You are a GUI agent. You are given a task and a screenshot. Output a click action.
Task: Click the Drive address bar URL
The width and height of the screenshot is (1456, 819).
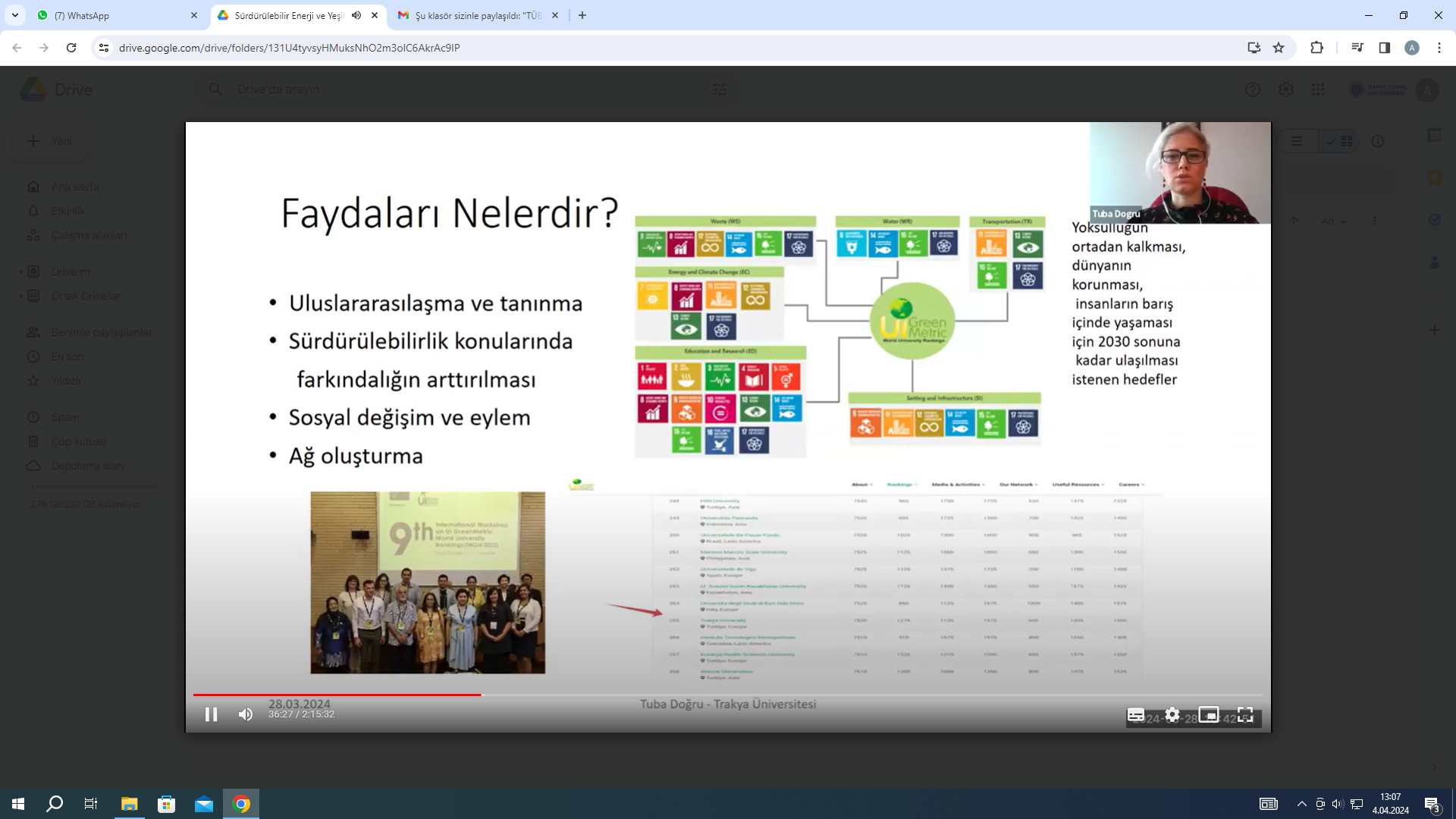pyautogui.click(x=288, y=48)
